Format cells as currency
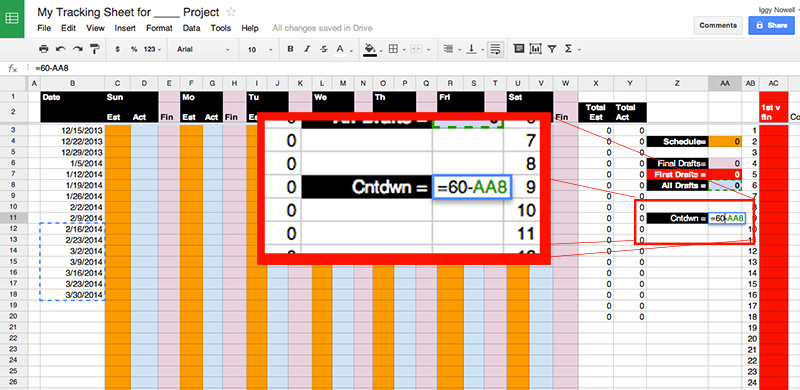 coord(118,50)
